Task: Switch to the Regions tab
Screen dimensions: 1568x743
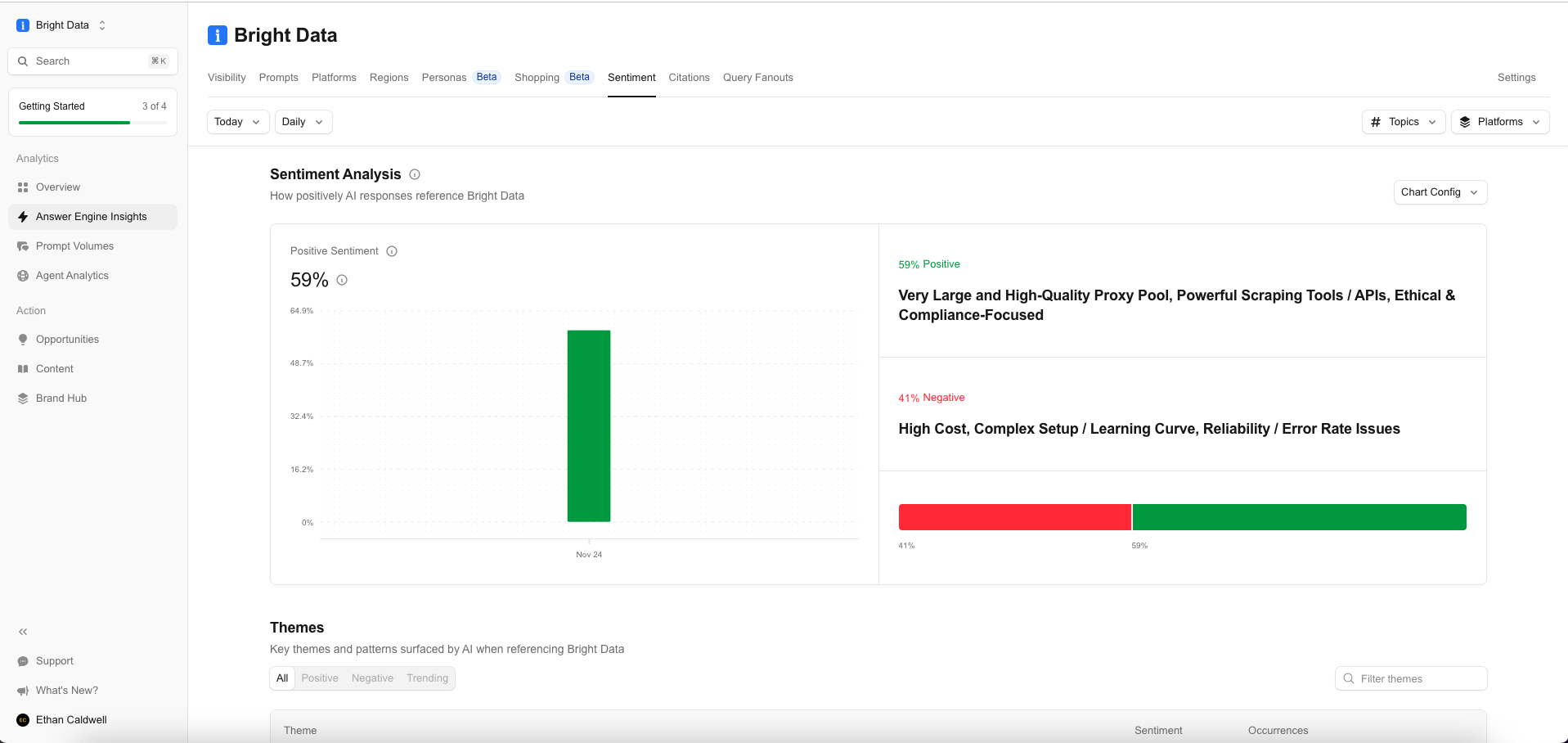Action: (x=389, y=78)
